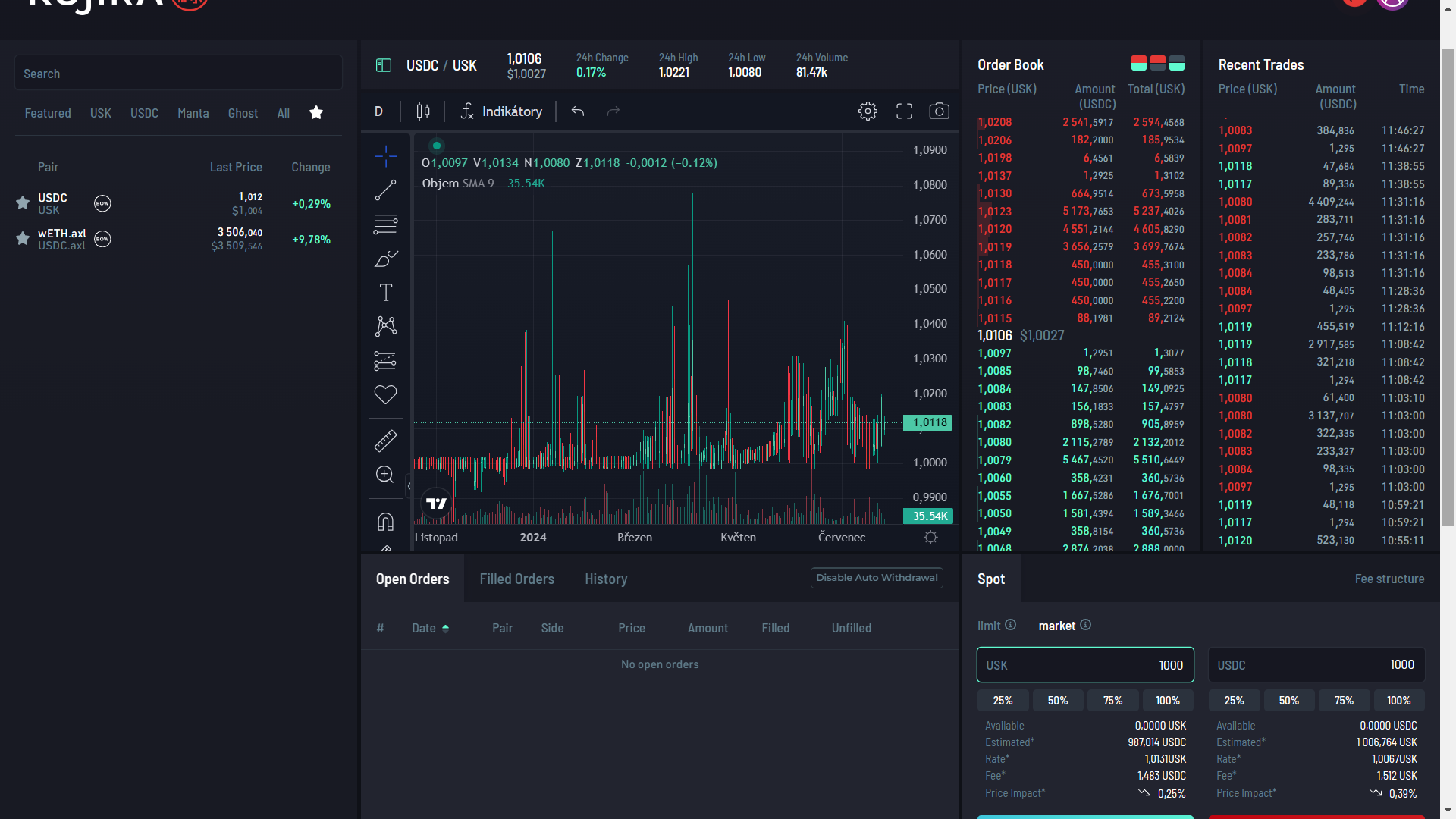Click the zoom in magnifier tool
Image resolution: width=1456 pixels, height=819 pixels.
point(385,475)
